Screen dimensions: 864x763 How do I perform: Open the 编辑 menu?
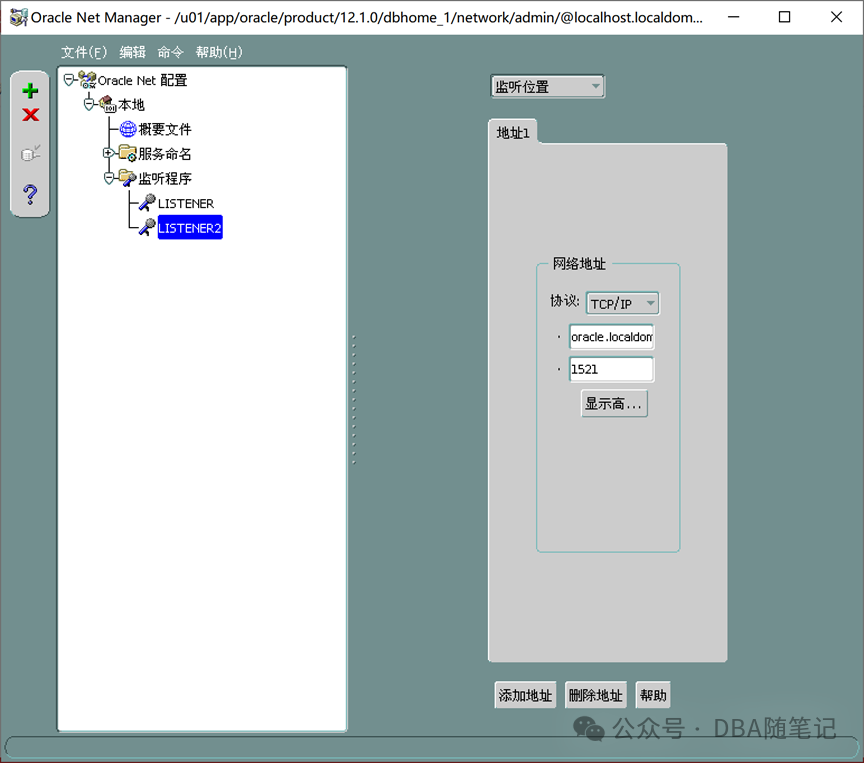[132, 52]
